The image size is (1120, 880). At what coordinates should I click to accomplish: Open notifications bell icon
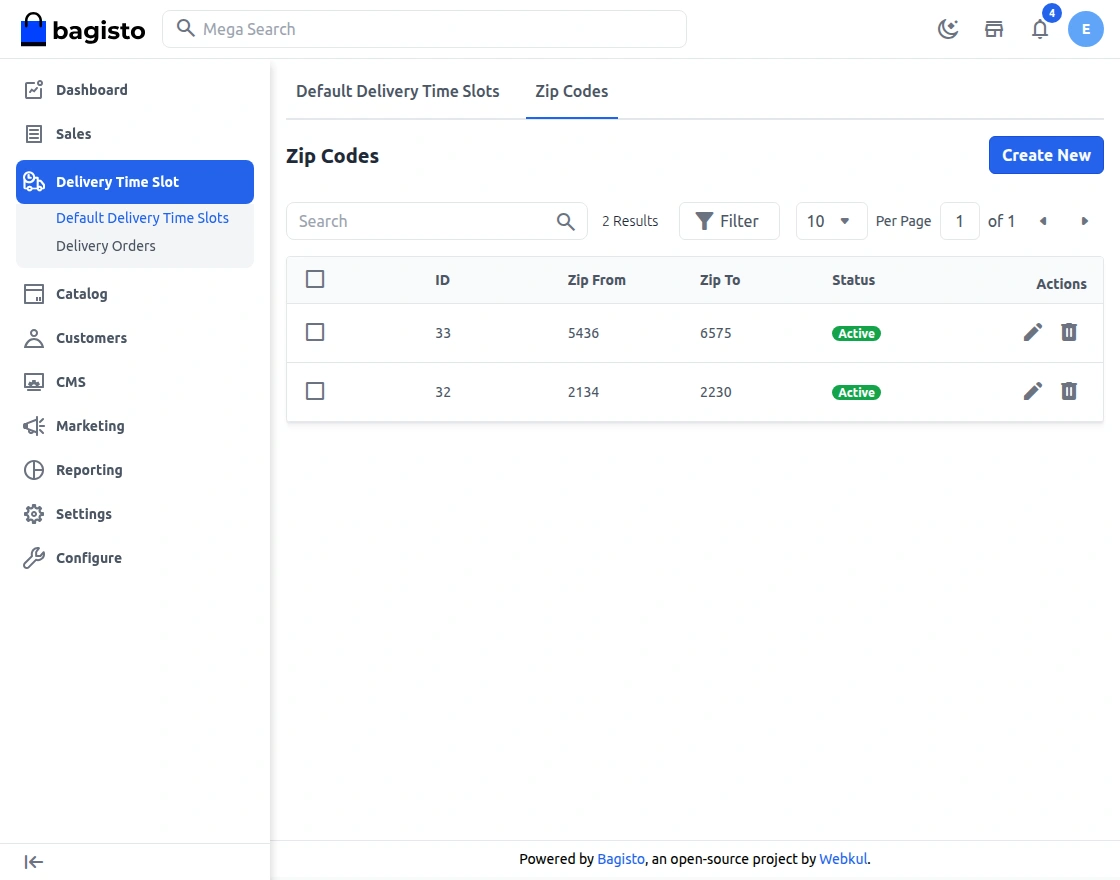pyautogui.click(x=1040, y=29)
